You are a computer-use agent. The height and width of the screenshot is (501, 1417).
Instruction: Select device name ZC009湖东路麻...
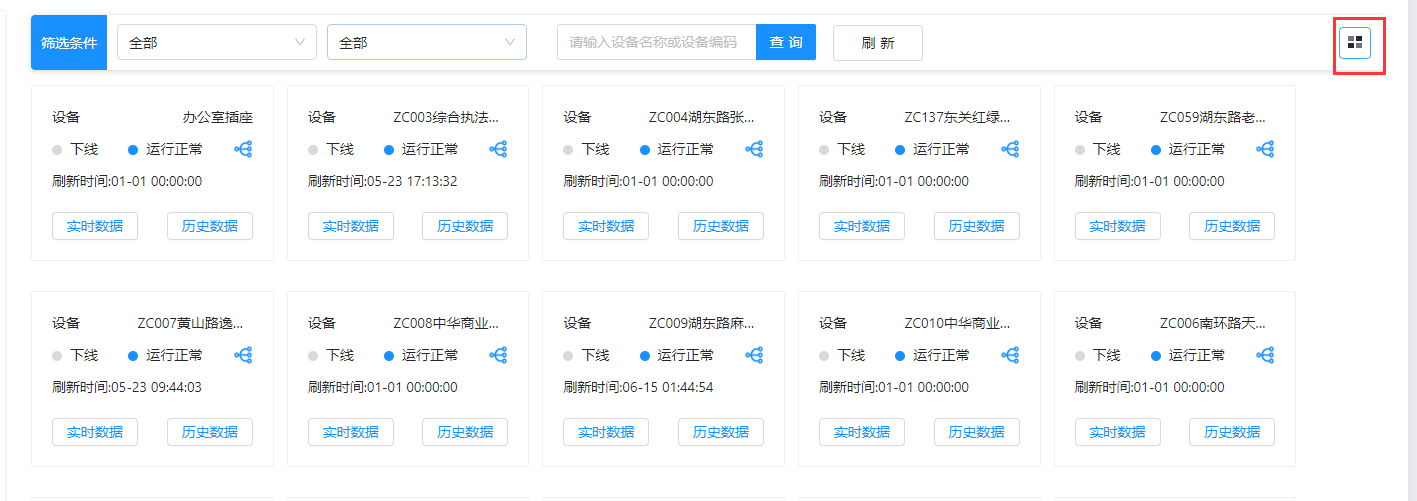tap(702, 323)
